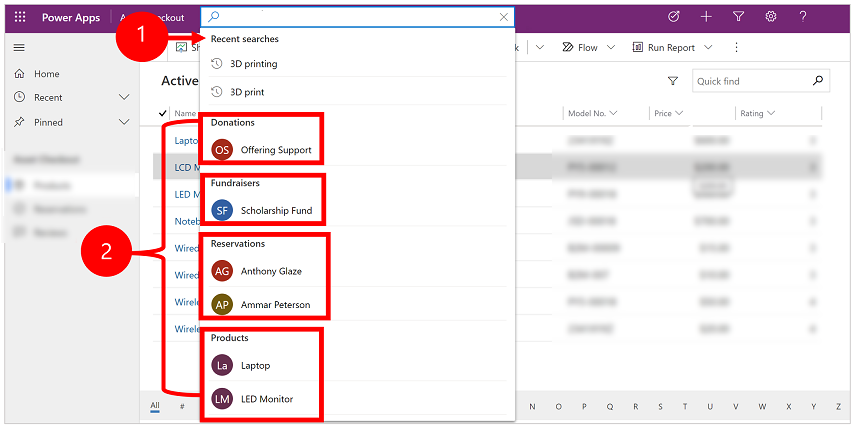The width and height of the screenshot is (857, 428).
Task: Click the AP avatar for Ammar Peterson
Action: click(222, 304)
